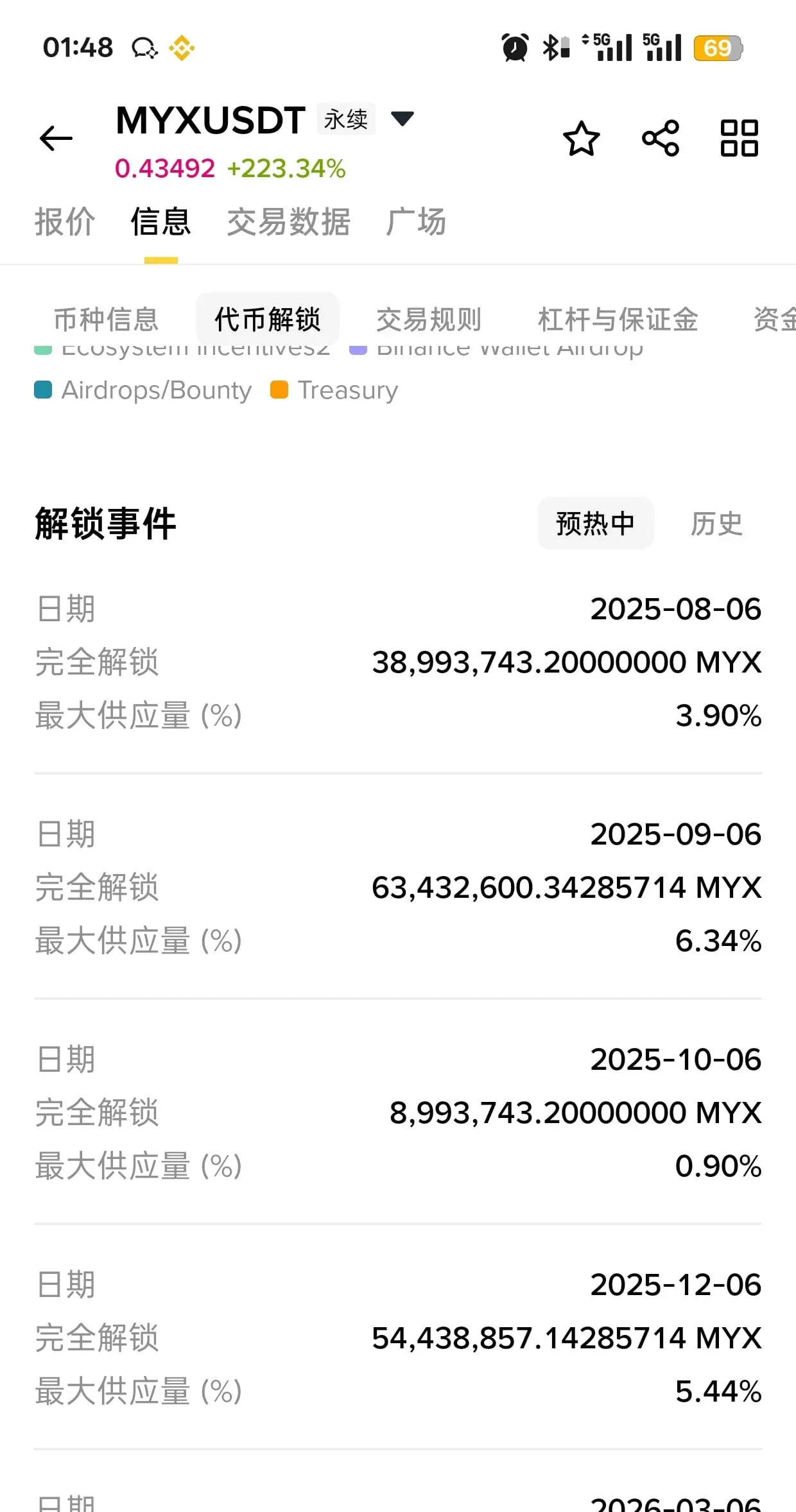Switch to the 报价 tab
The height and width of the screenshot is (1512, 796).
(x=65, y=222)
